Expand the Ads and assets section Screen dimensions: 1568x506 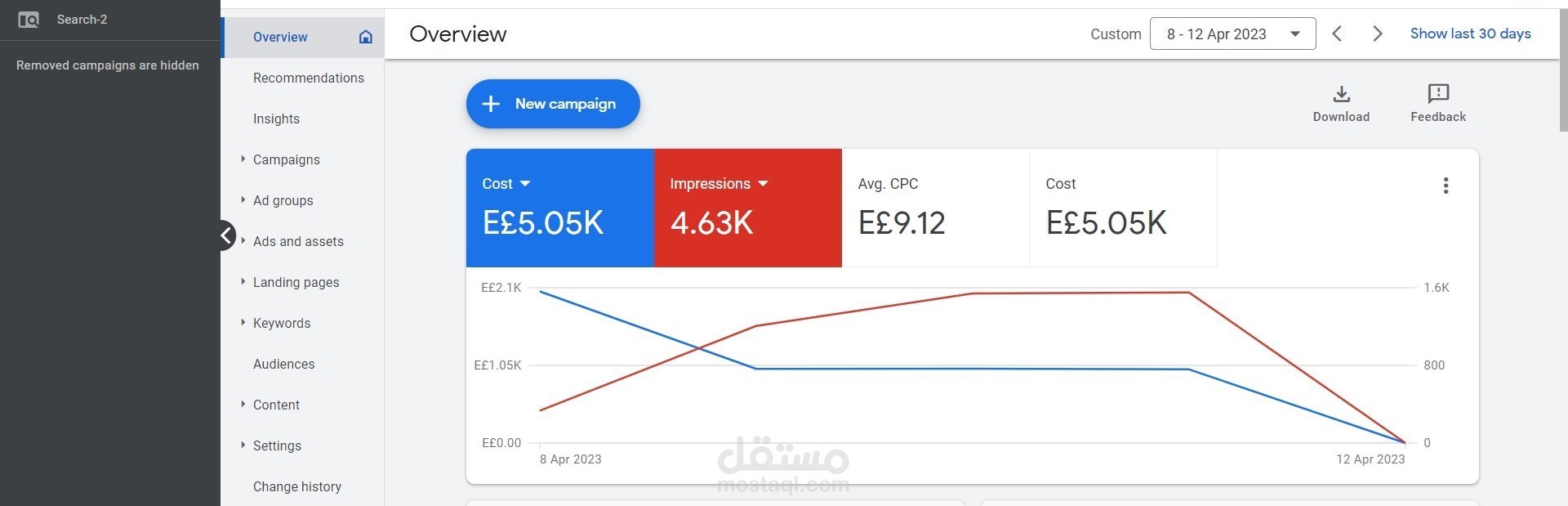[243, 241]
